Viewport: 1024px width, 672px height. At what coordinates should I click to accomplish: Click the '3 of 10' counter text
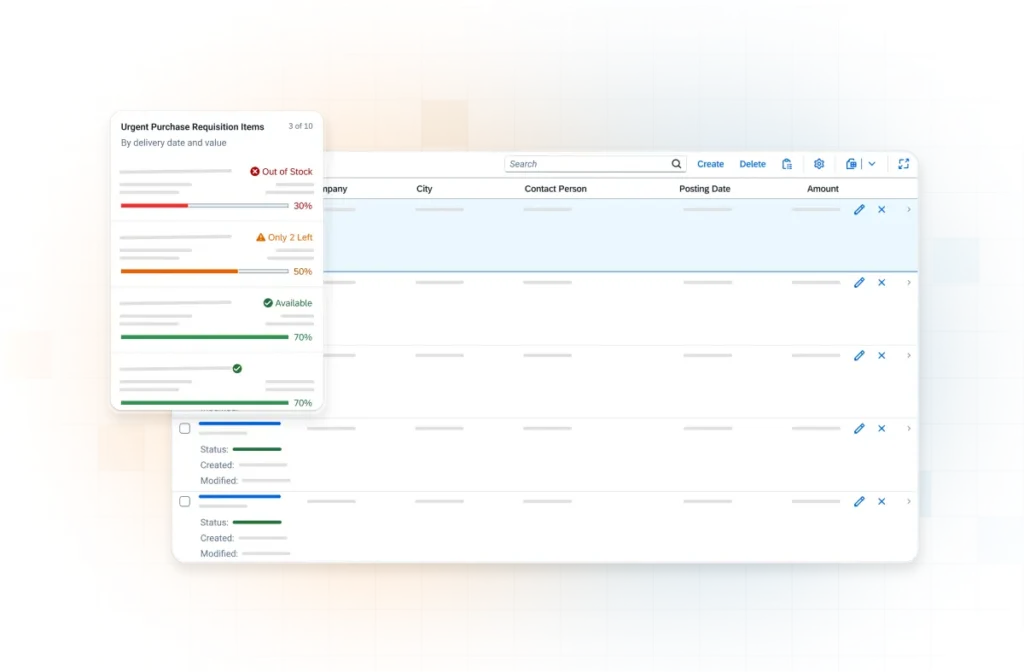click(300, 126)
